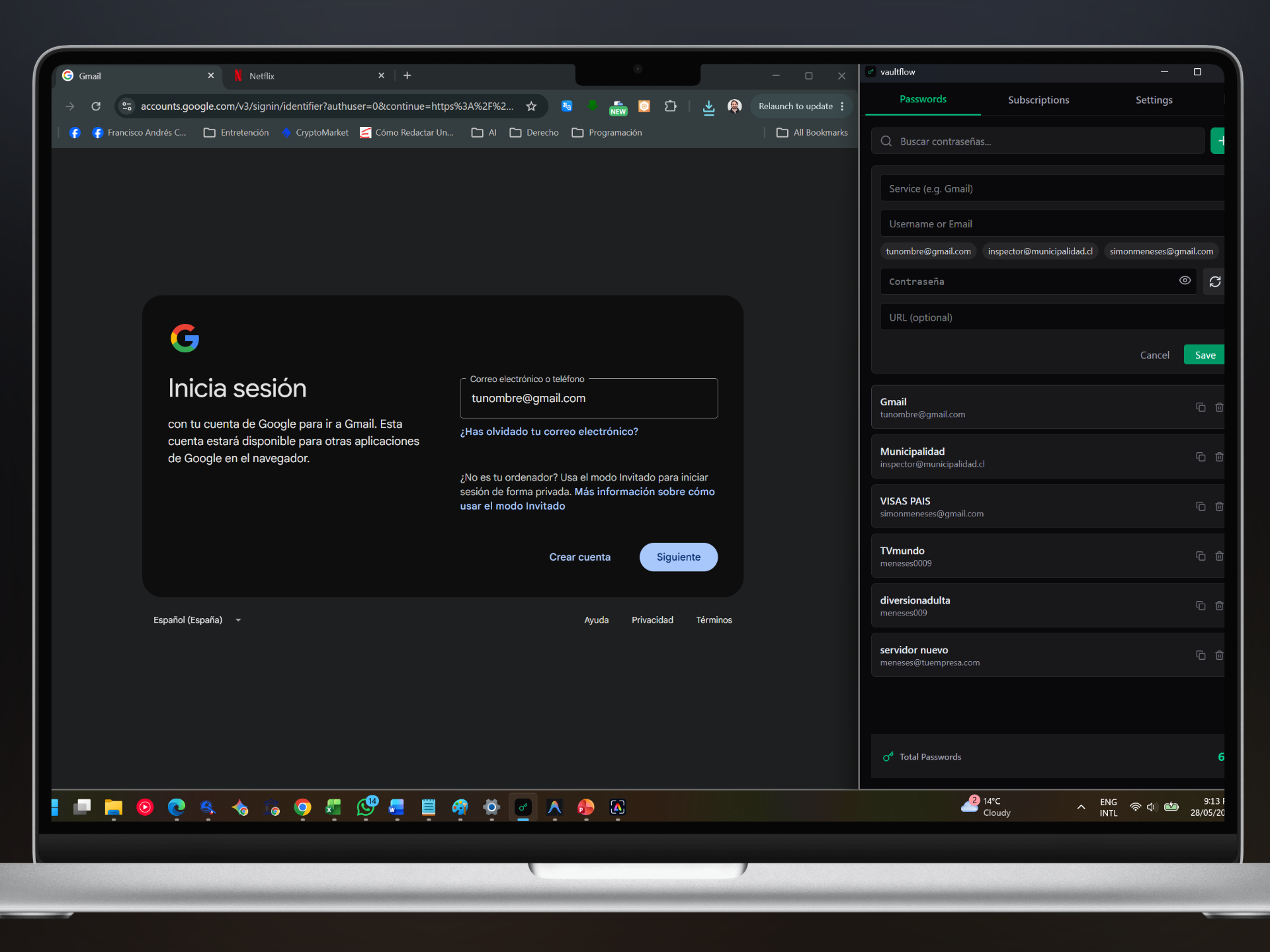Copy the Gmail entry password in vaultflow
1270x952 pixels.
point(1201,407)
